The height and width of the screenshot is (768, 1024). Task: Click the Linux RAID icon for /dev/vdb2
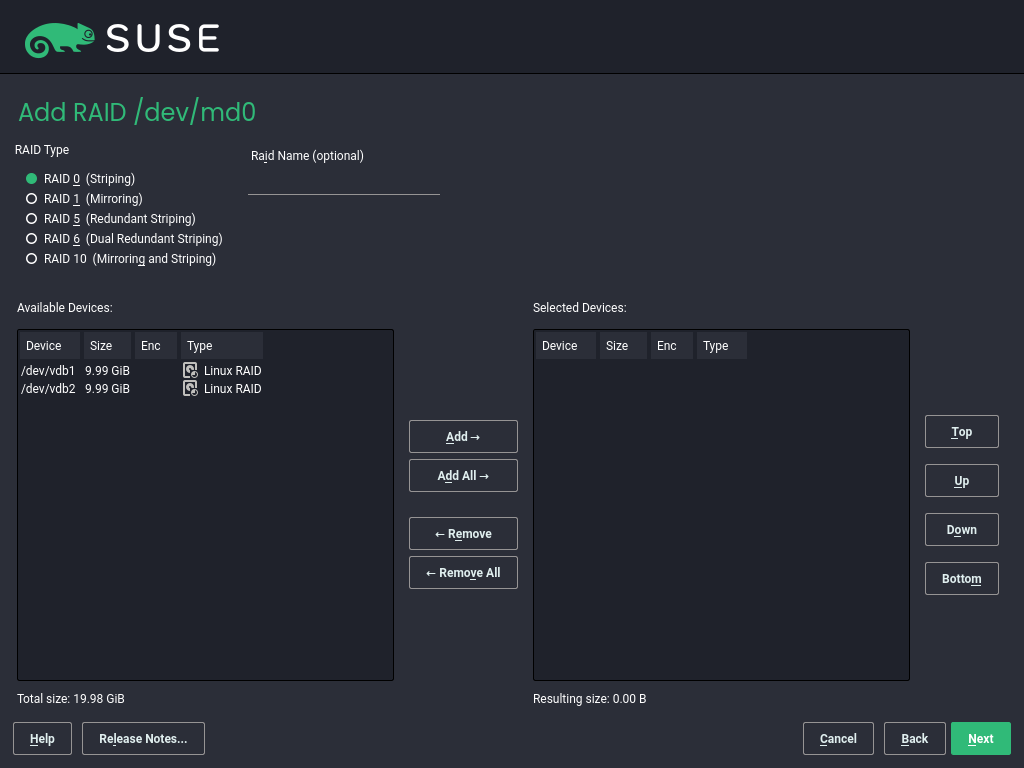click(x=190, y=389)
